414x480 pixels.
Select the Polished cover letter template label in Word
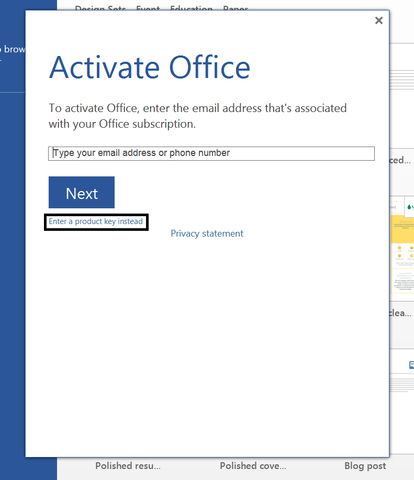253,466
